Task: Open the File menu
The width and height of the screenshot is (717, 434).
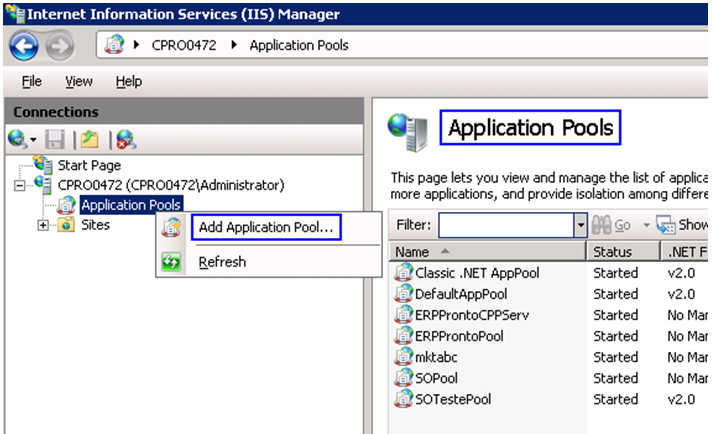Action: pyautogui.click(x=32, y=81)
